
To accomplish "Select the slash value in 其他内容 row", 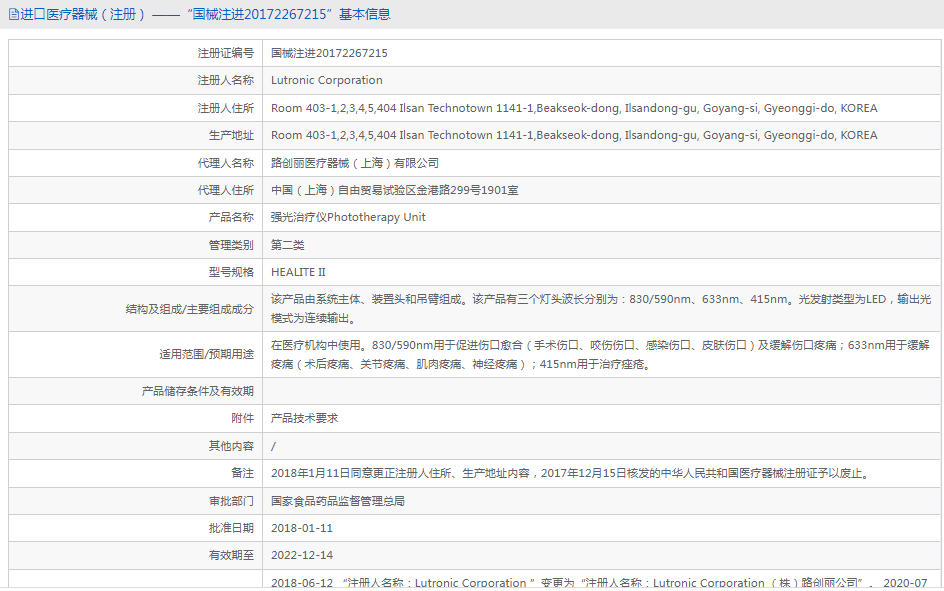I will point(273,446).
